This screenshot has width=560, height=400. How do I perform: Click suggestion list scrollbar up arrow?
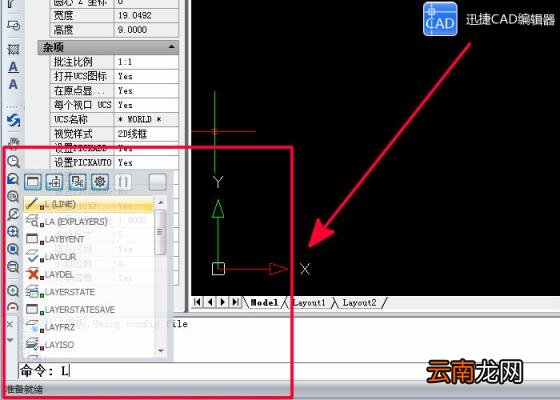(x=161, y=202)
